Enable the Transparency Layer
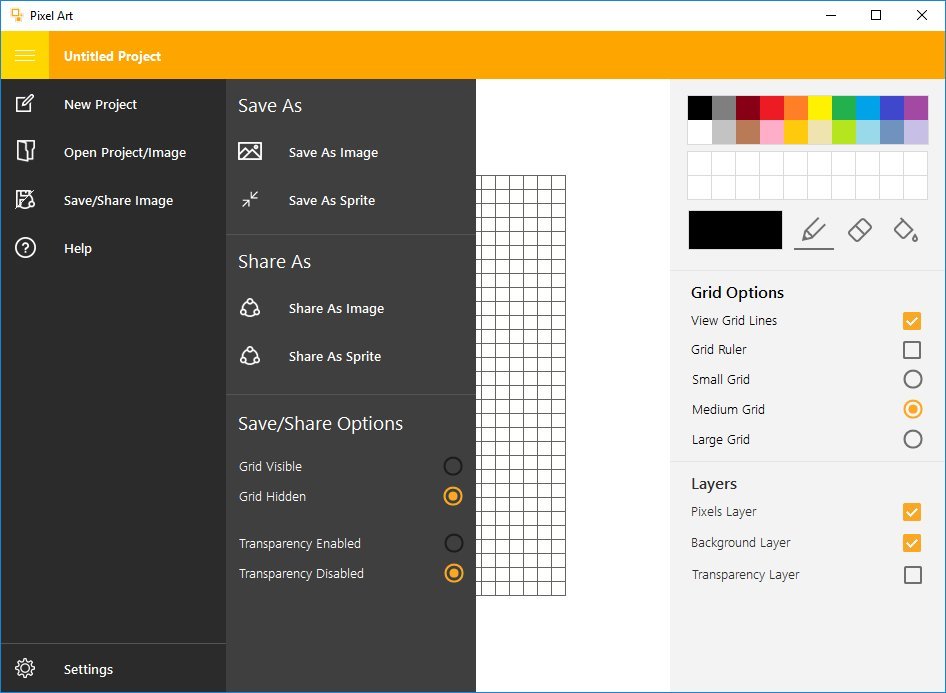The image size is (946, 693). pos(912,575)
